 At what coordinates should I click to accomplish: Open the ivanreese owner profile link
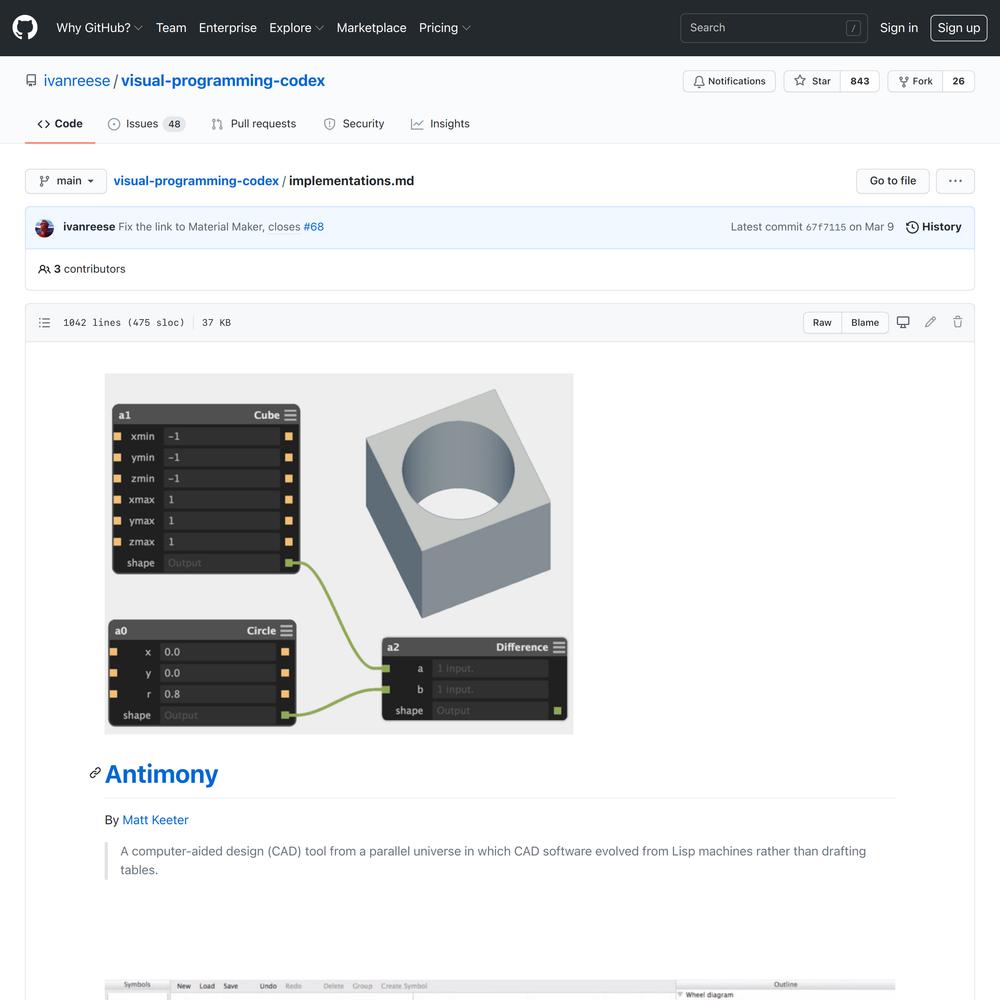tap(77, 81)
